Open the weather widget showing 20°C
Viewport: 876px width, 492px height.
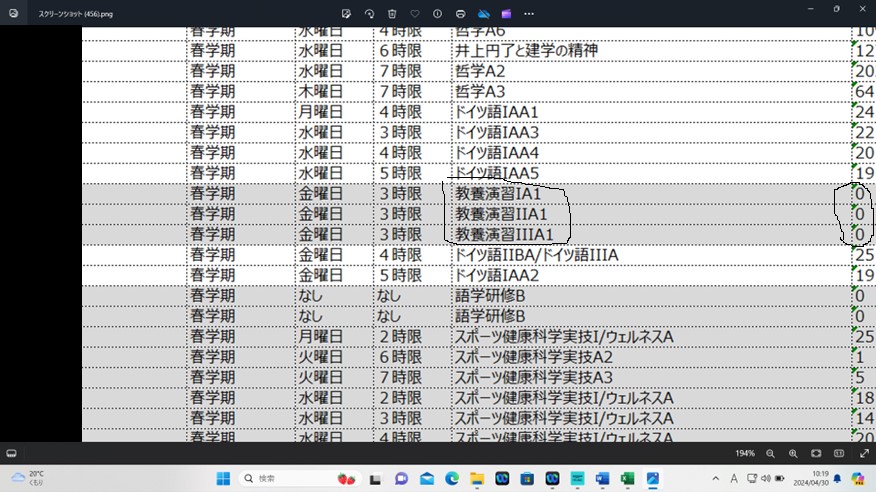pos(28,478)
